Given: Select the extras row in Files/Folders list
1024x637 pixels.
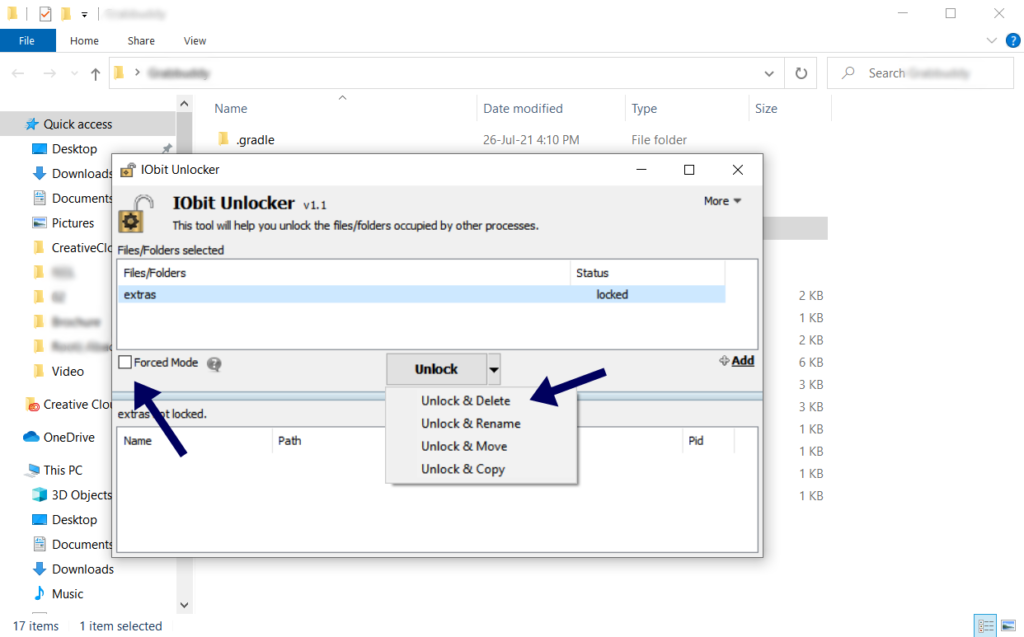Looking at the screenshot, I should click(x=300, y=294).
